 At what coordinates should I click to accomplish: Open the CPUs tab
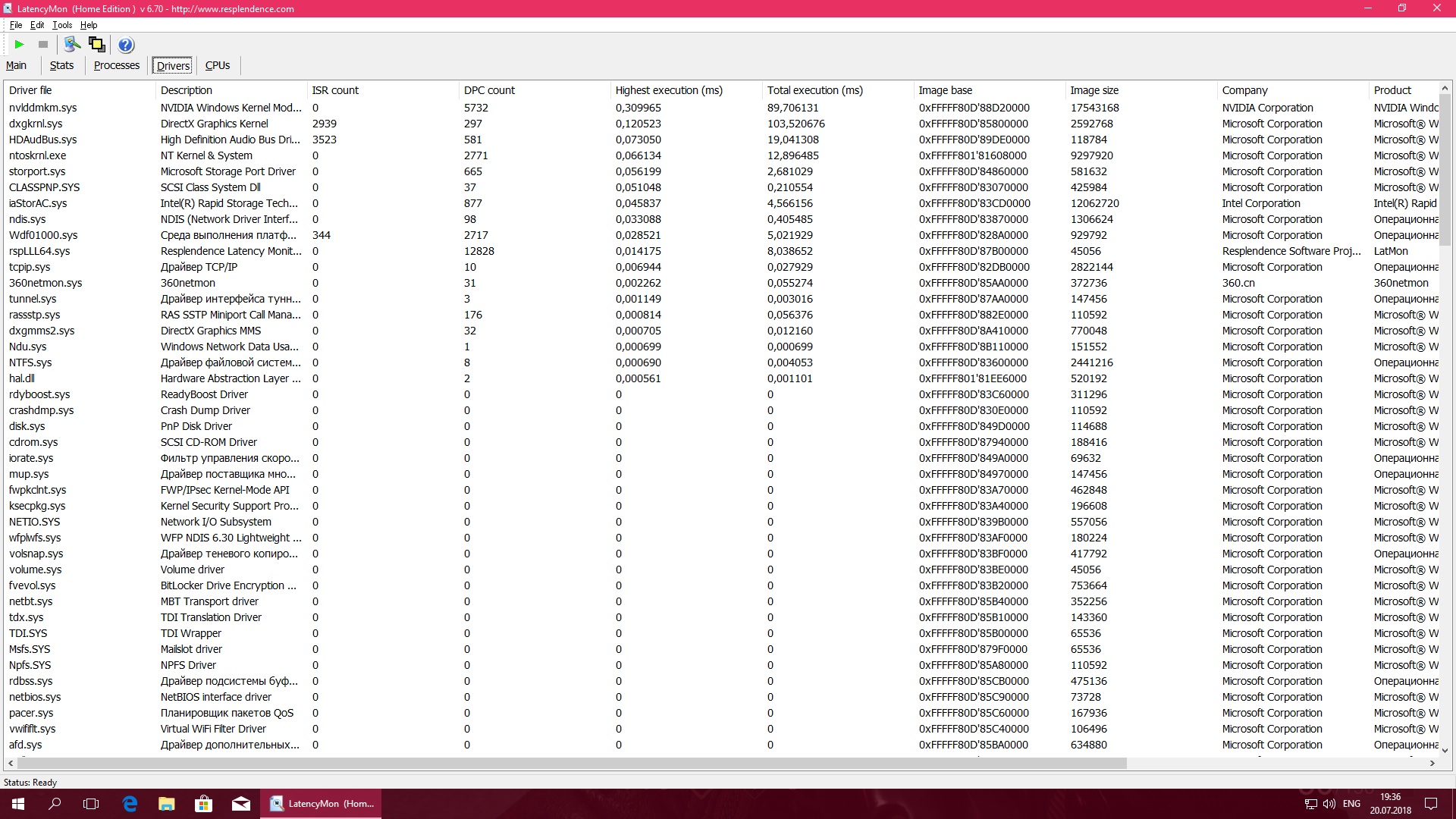coord(218,65)
